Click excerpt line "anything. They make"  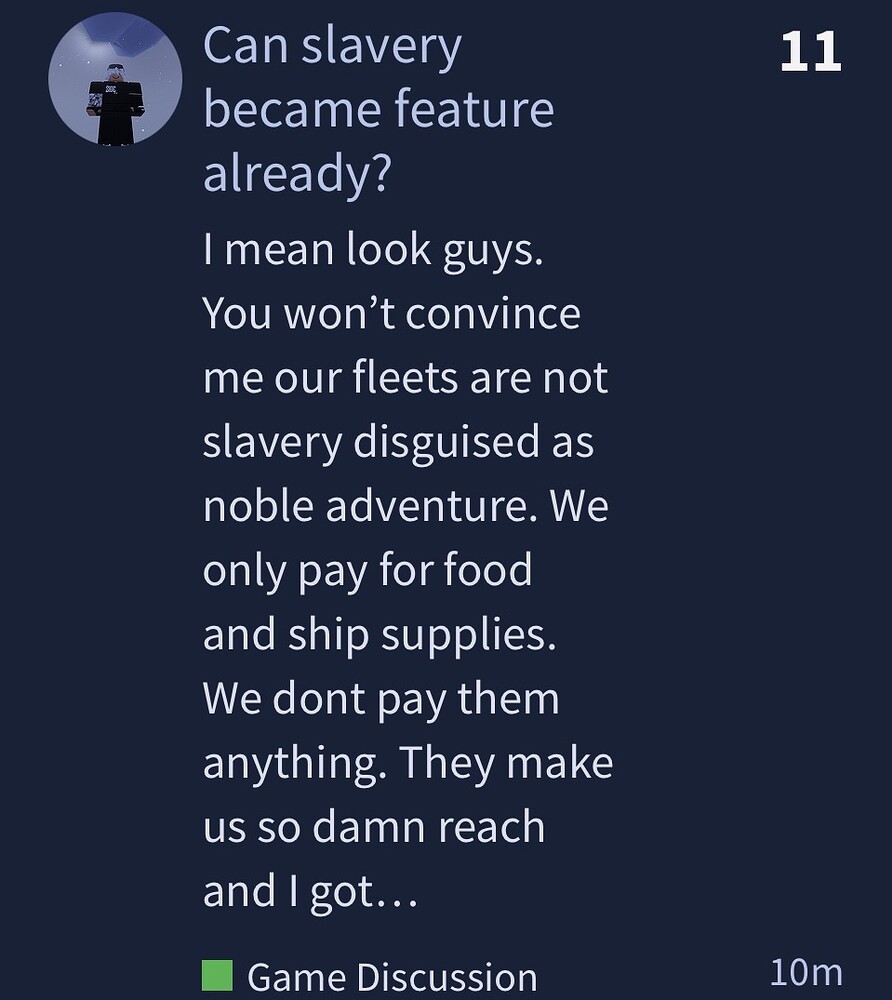click(407, 763)
